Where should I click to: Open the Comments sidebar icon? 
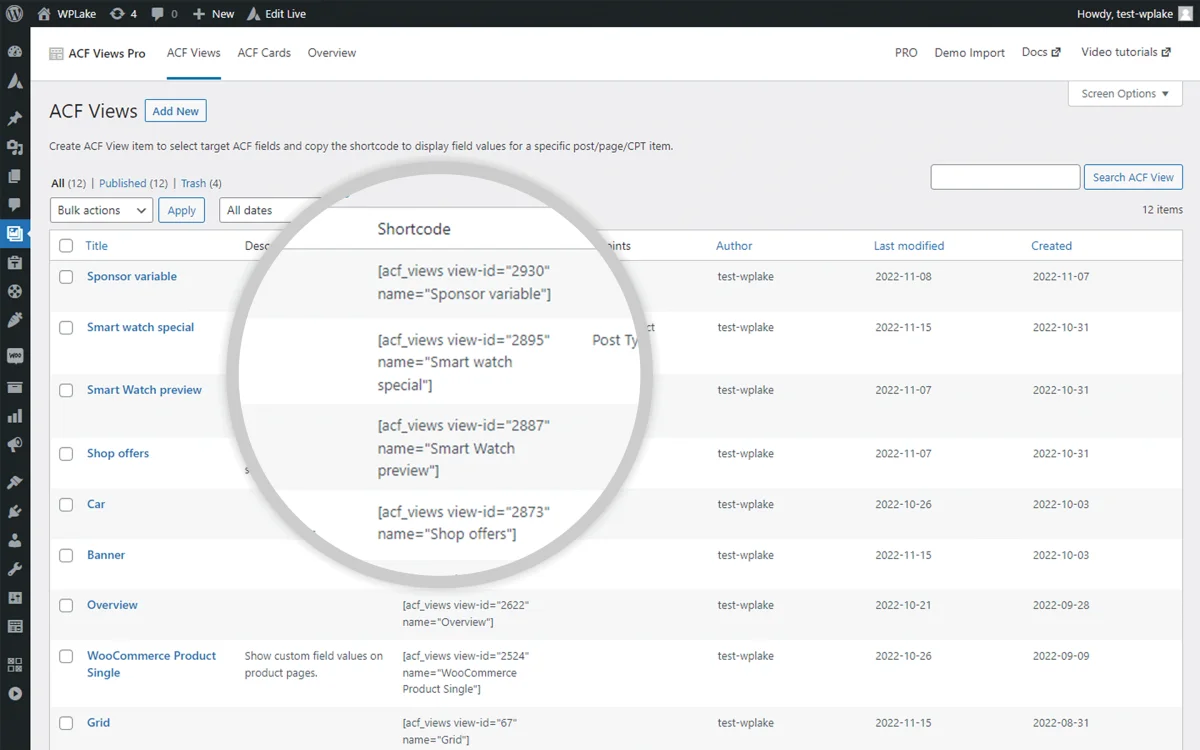coord(15,205)
